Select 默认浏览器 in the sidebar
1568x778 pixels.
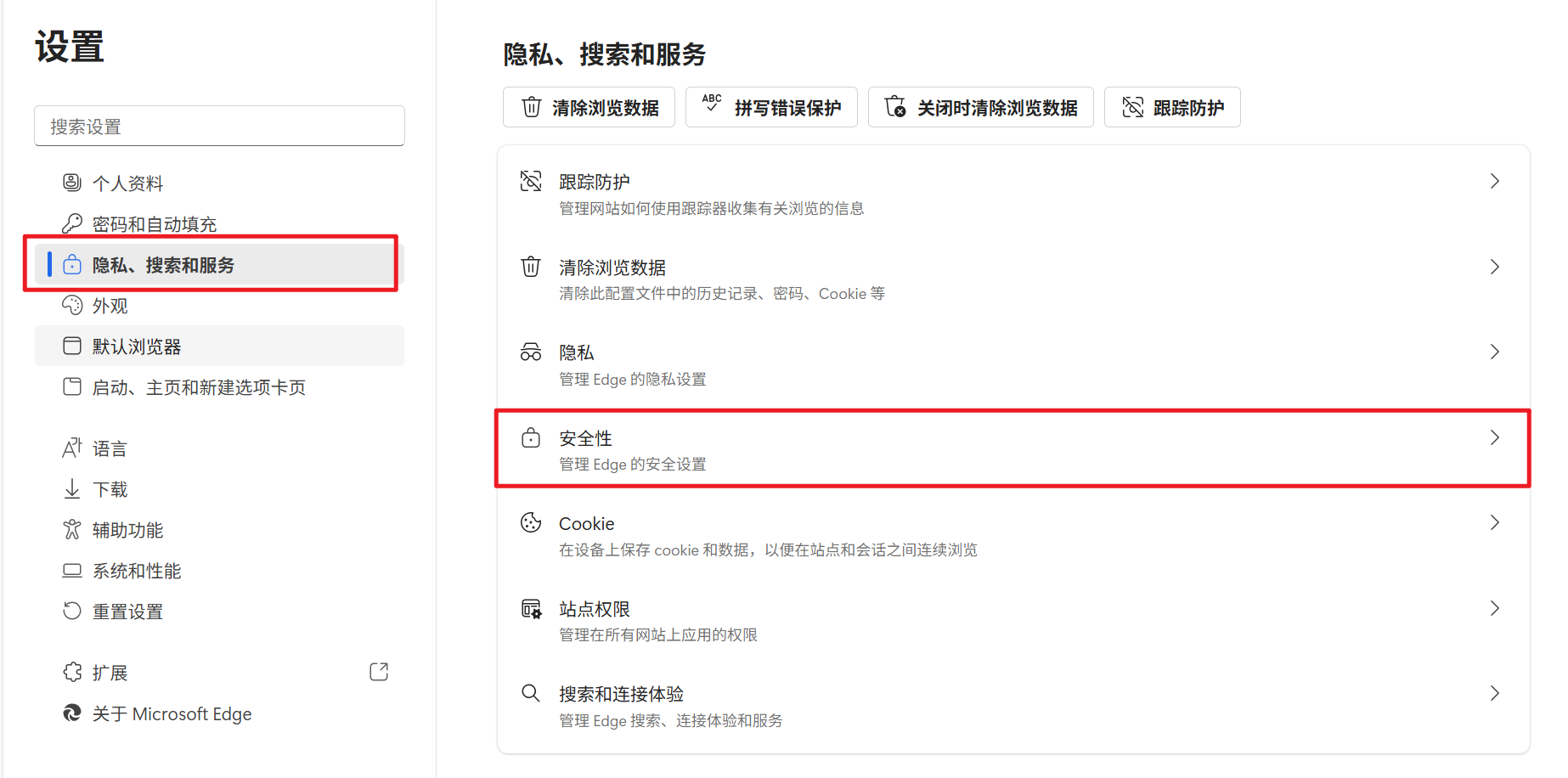click(136, 347)
